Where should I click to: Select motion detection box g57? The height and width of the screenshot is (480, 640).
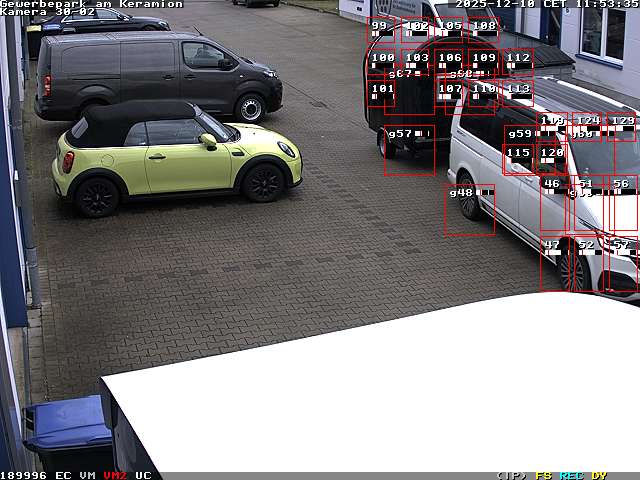click(409, 150)
